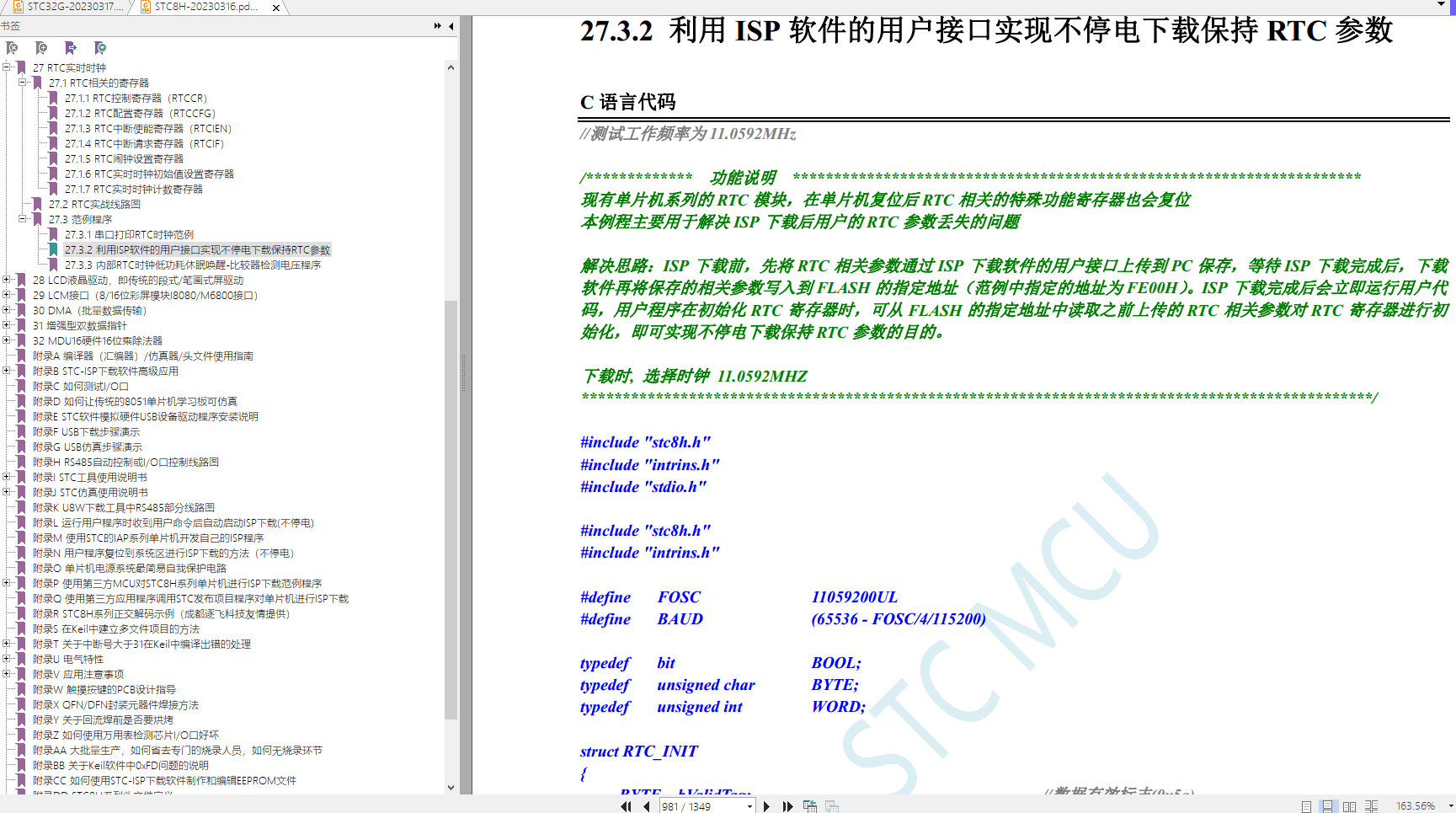The height and width of the screenshot is (813, 1456).
Task: Click scroll-up arrow of bookmarks panel scrollbar
Action: (x=451, y=67)
